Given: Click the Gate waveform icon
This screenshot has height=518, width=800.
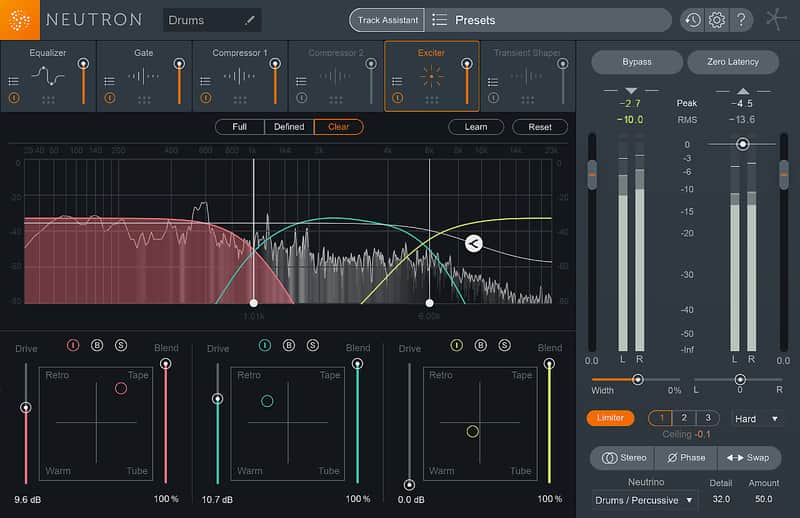Looking at the screenshot, I should point(144,77).
